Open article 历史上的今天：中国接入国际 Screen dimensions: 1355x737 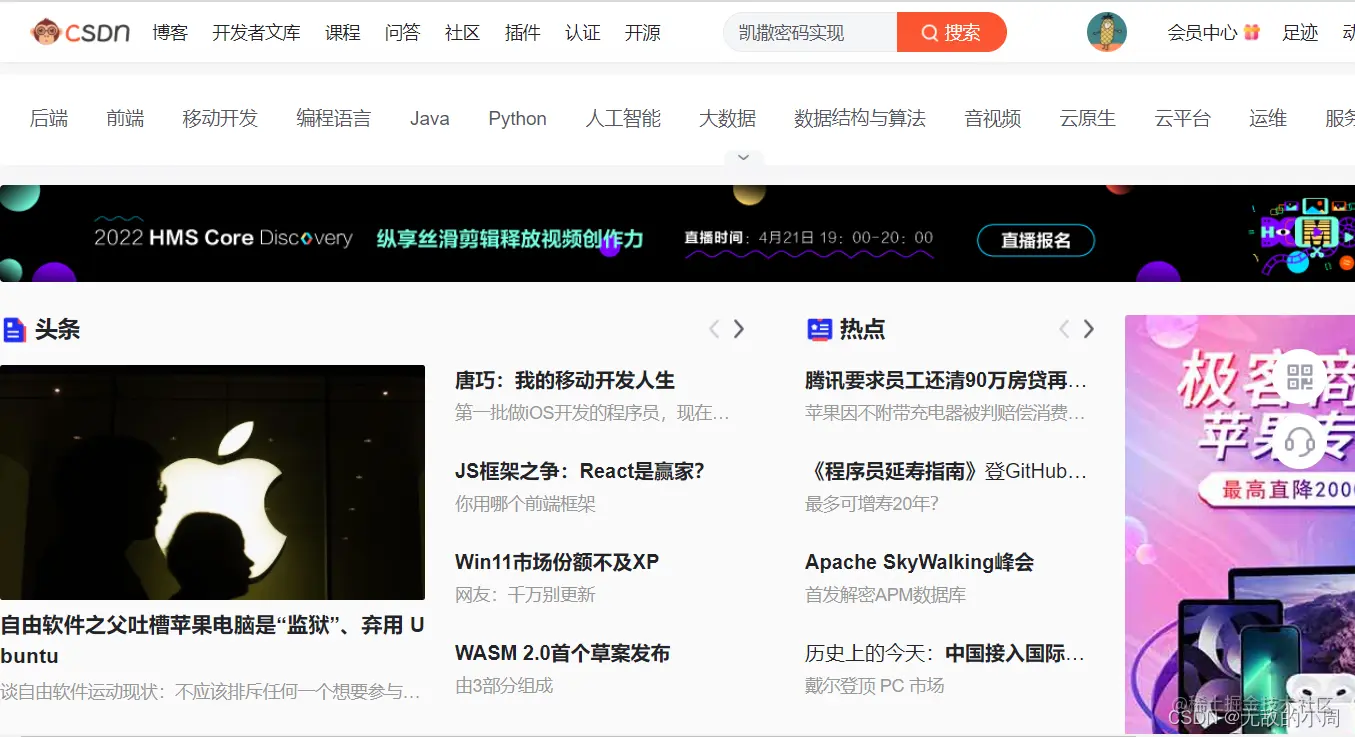[945, 653]
